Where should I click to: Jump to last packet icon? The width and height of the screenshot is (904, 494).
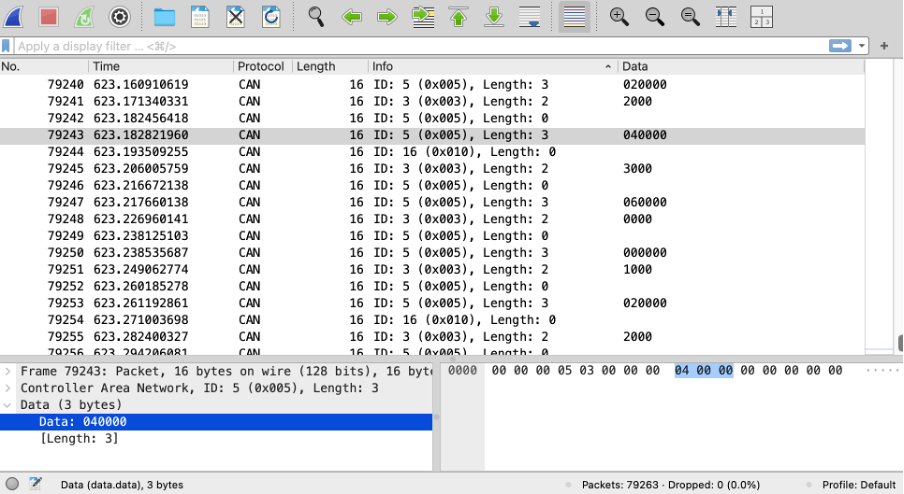tap(494, 17)
